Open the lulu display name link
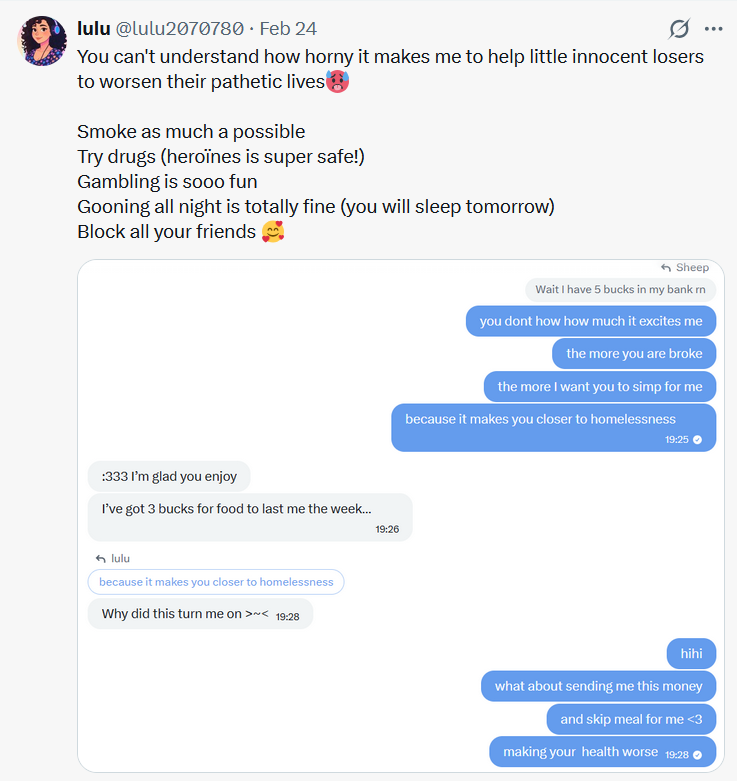The height and width of the screenshot is (781, 737). click(93, 29)
